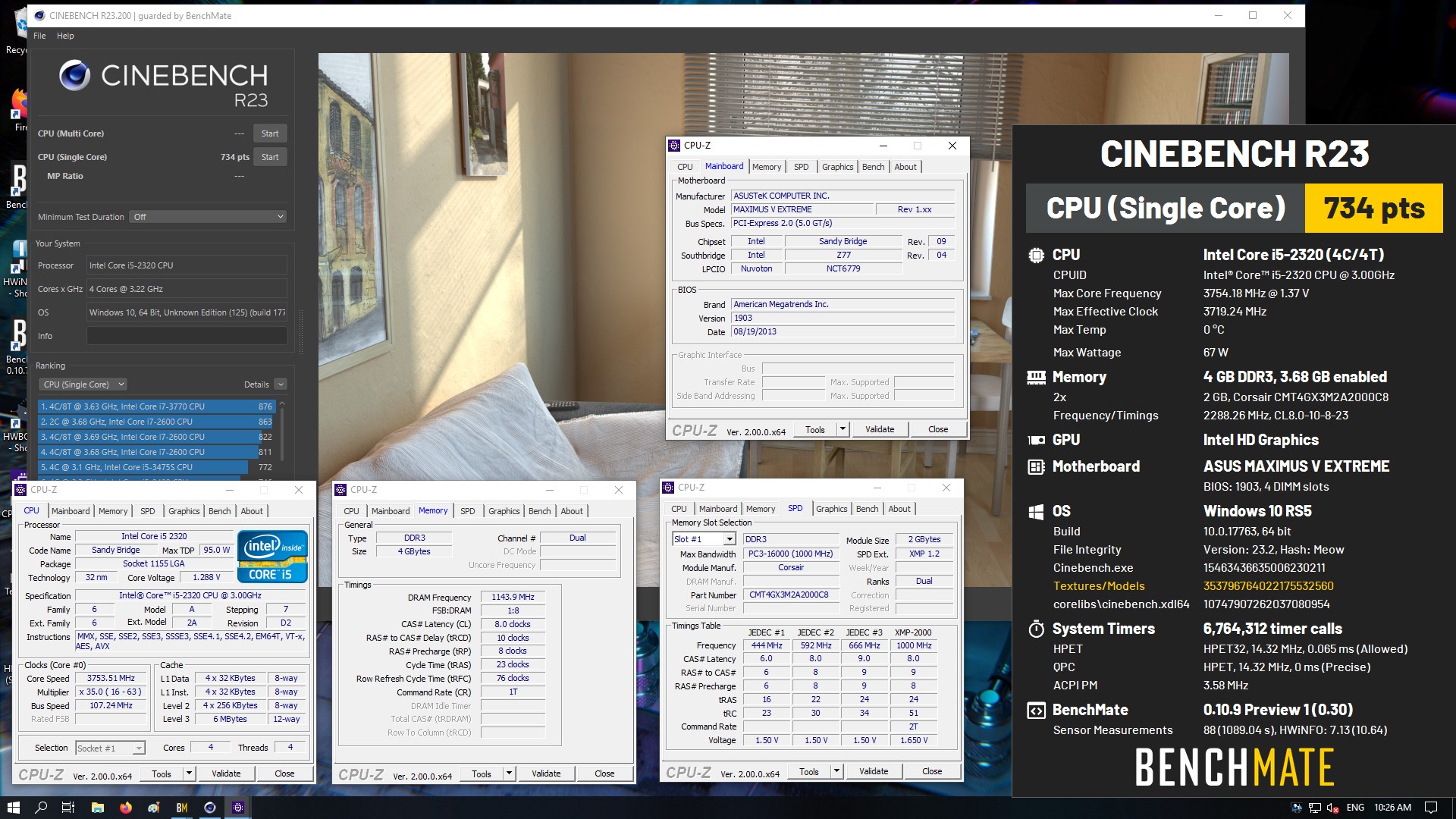Open Tools dropdown arrow in CPU-Z CPU window
Image resolution: width=1456 pixels, height=819 pixels.
pyautogui.click(x=189, y=773)
